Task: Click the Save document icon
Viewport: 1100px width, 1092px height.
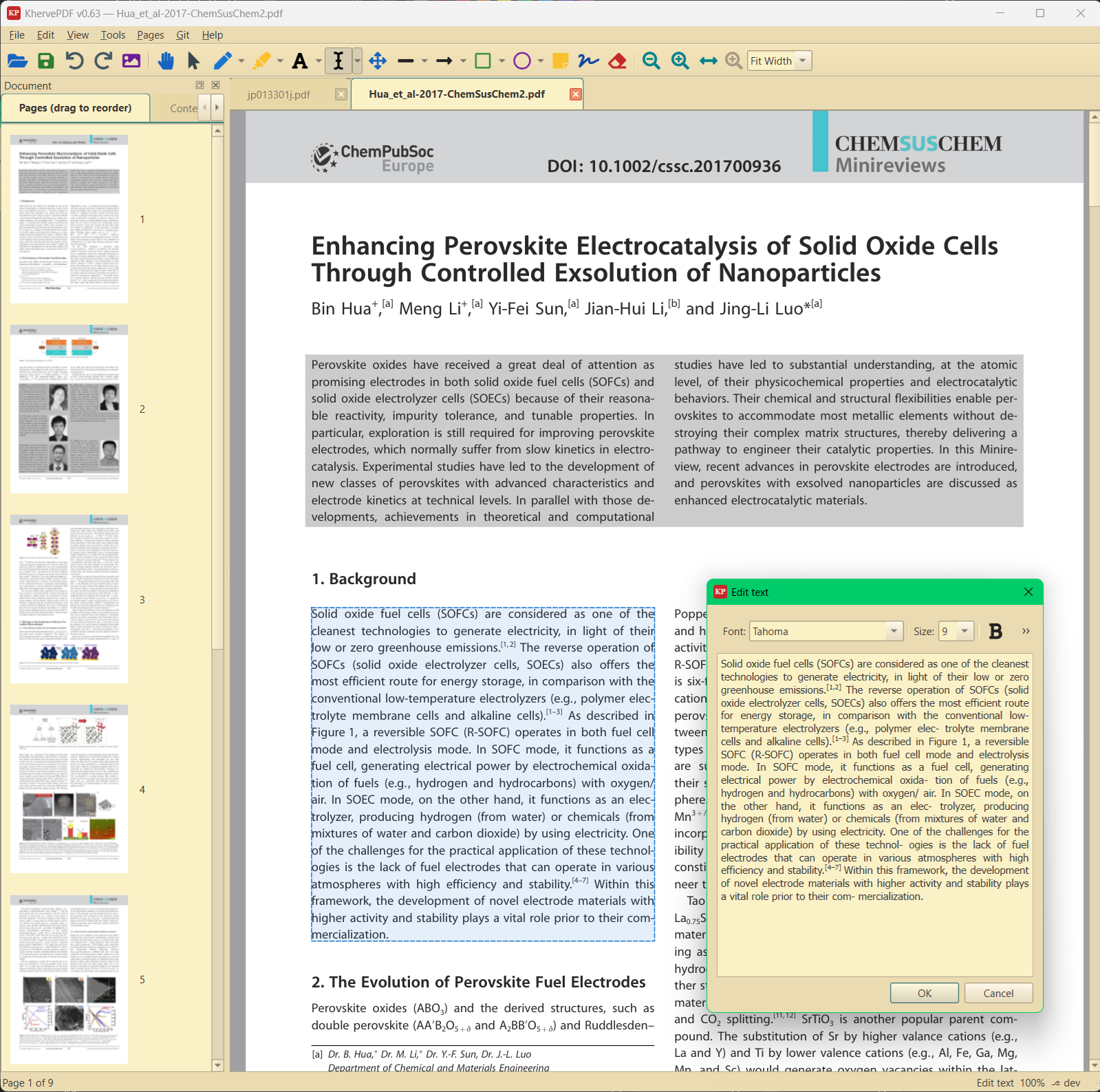Action: 46,61
